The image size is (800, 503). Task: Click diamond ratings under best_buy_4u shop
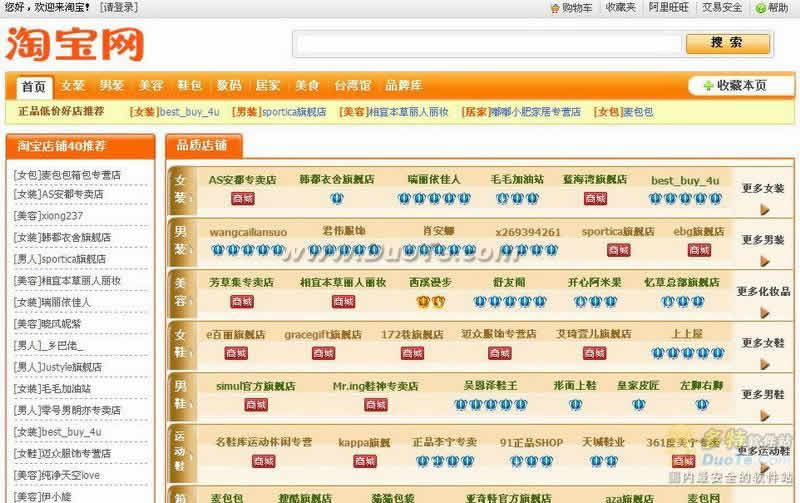tap(685, 198)
